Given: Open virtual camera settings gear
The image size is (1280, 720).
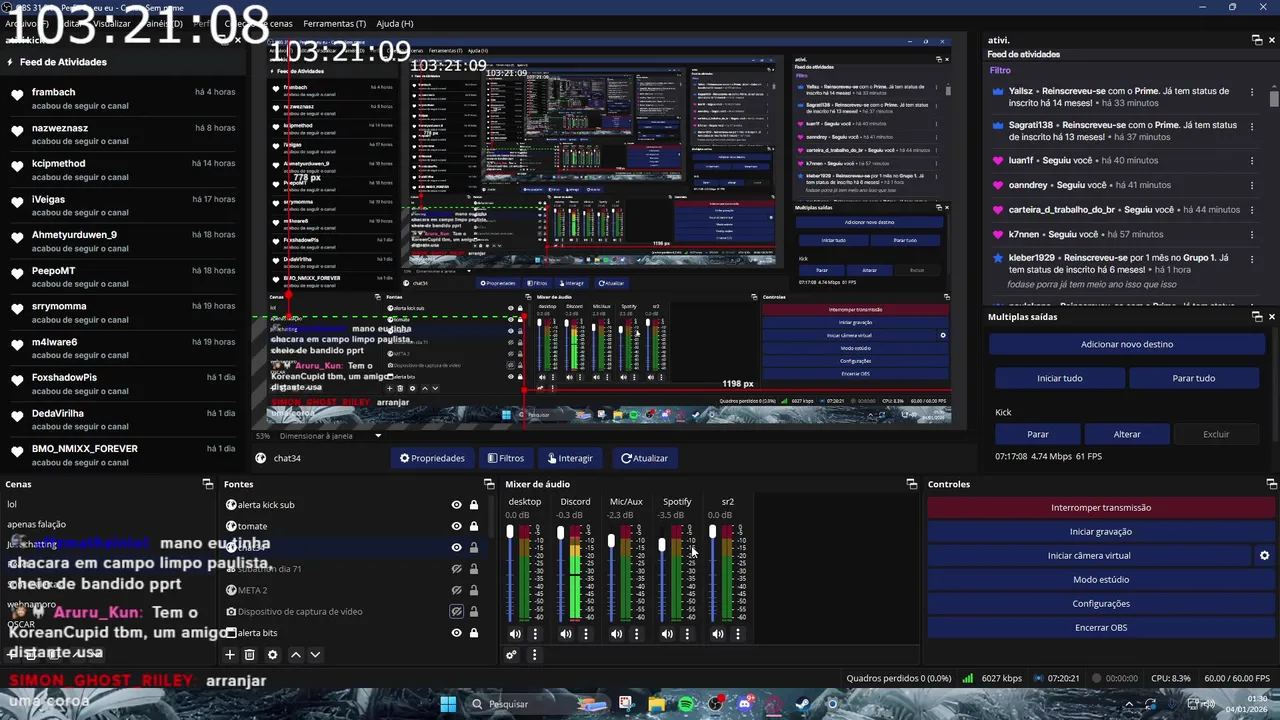Looking at the screenshot, I should pos(1264,556).
